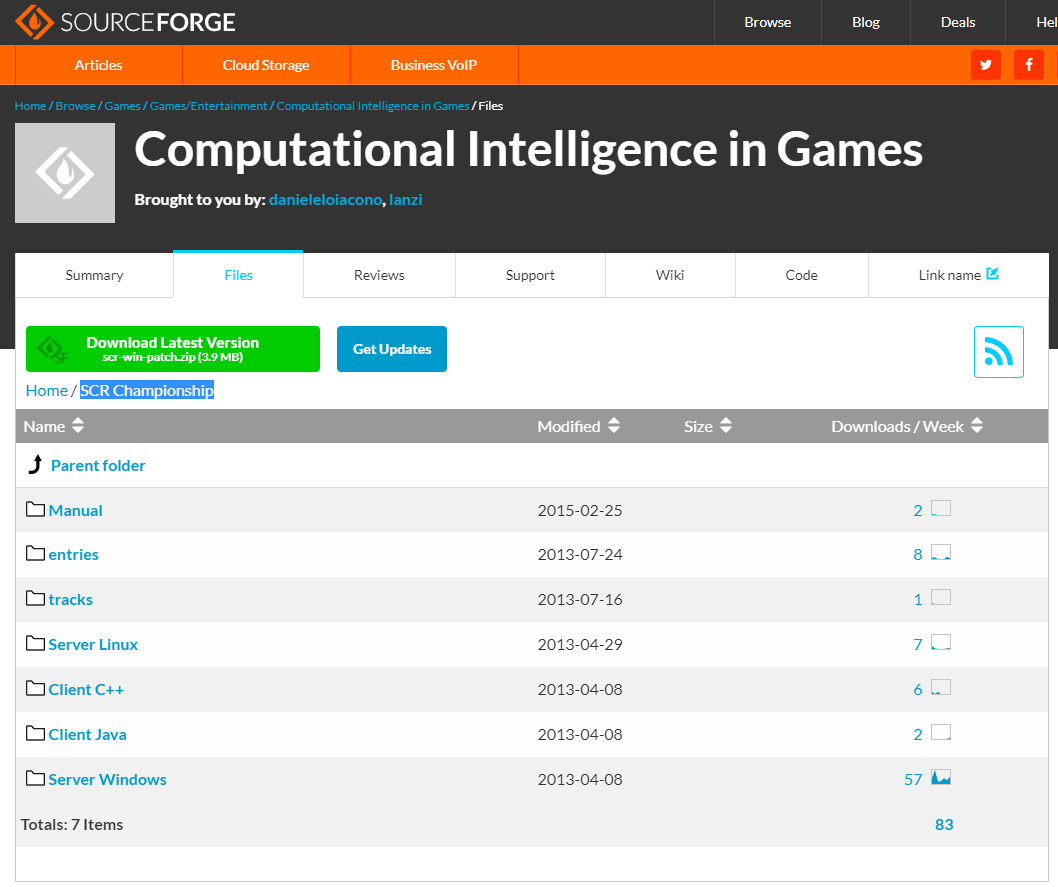Click the edit icon beside Link name
The width and height of the screenshot is (1058, 887).
click(x=993, y=273)
